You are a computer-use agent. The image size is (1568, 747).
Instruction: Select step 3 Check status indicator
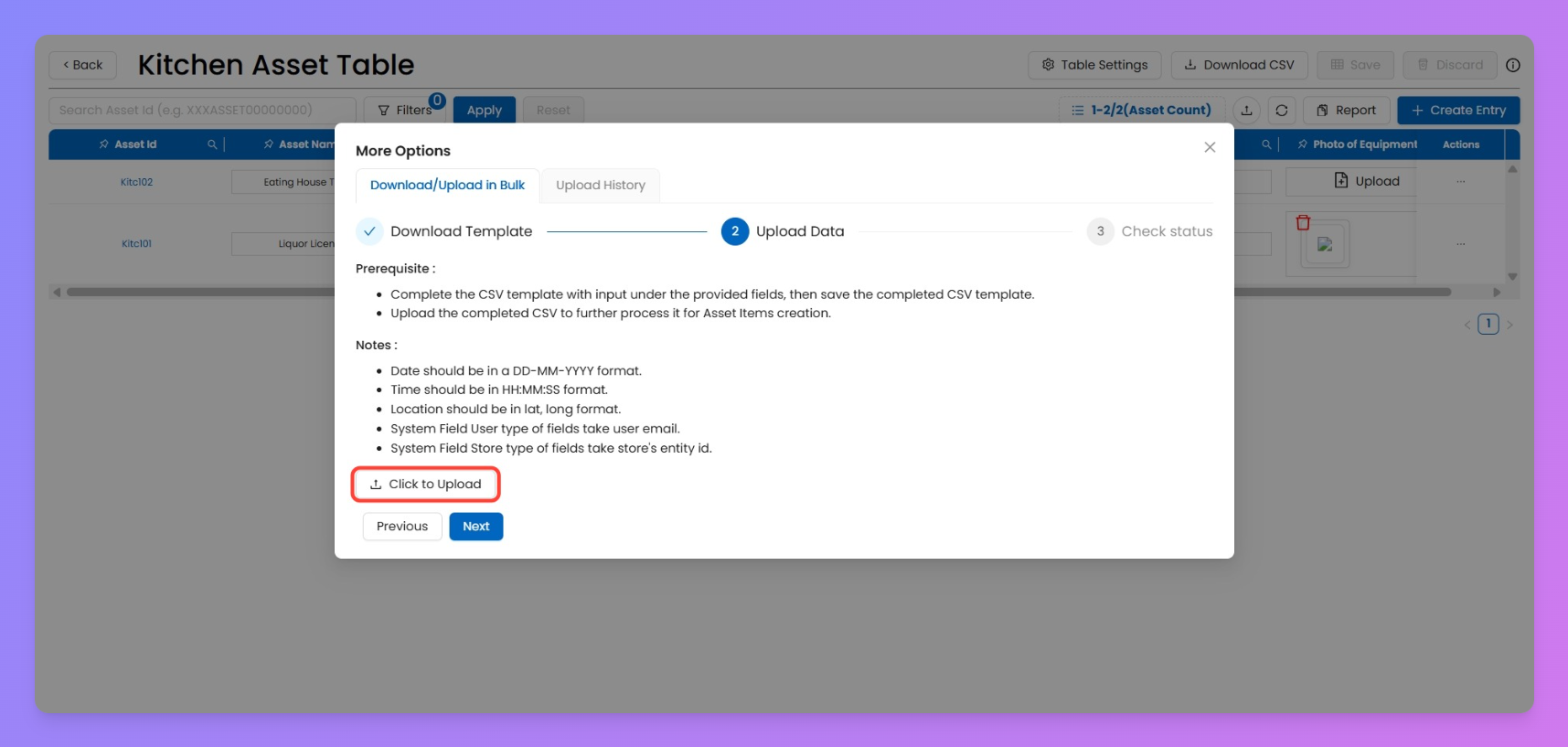click(x=1100, y=231)
